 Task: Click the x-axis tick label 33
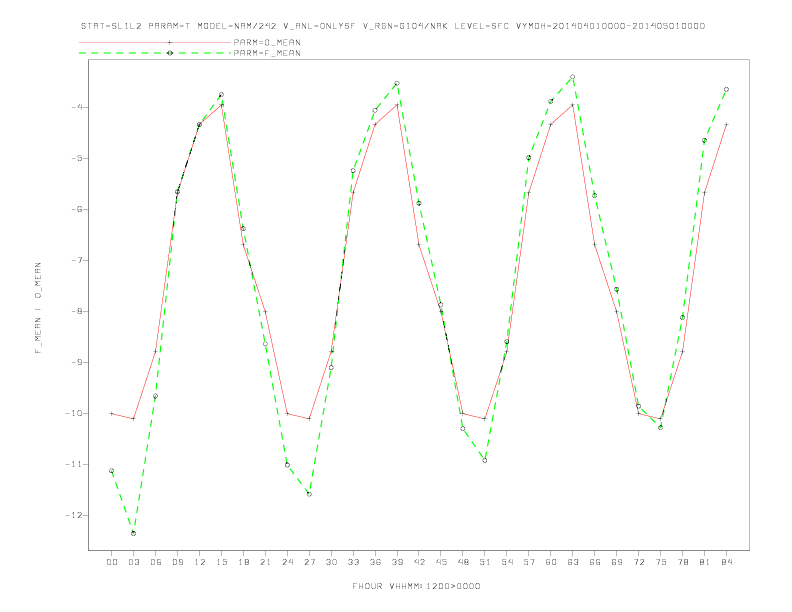pos(353,562)
